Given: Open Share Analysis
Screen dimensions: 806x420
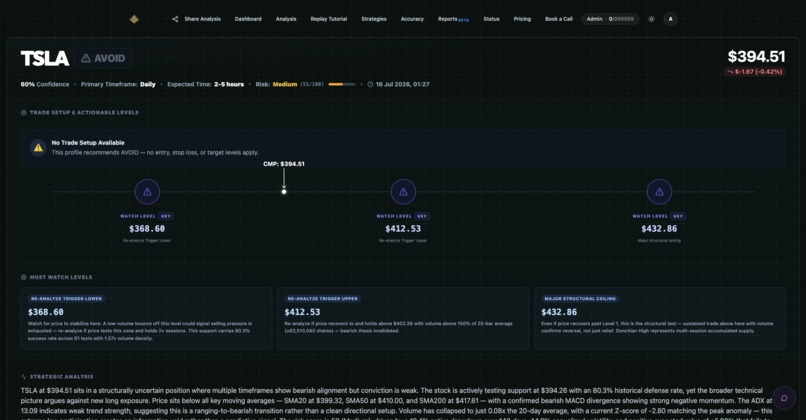Looking at the screenshot, I should 197,19.
